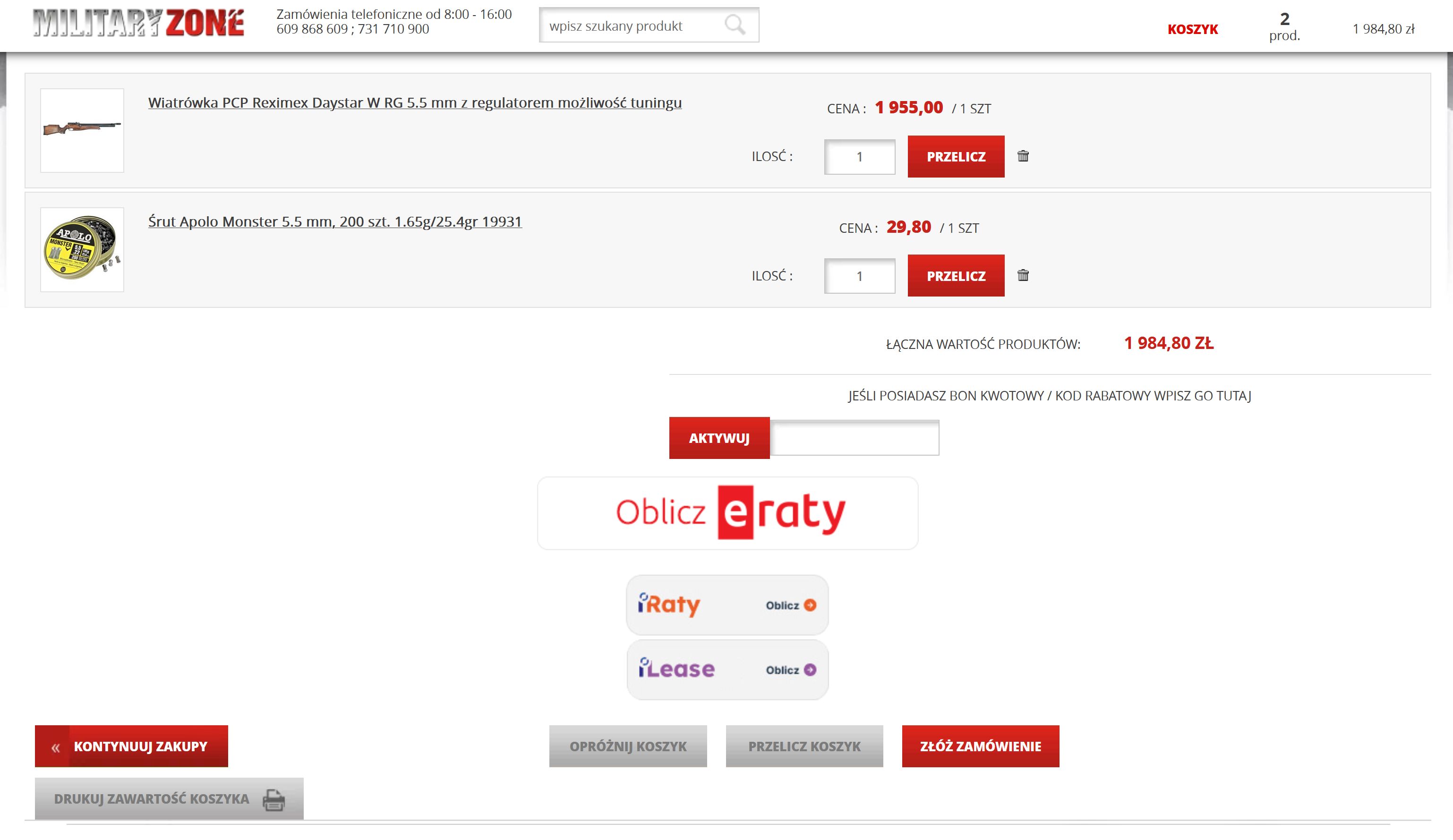
Task: Click the search magnifier icon
Action: pyautogui.click(x=735, y=25)
